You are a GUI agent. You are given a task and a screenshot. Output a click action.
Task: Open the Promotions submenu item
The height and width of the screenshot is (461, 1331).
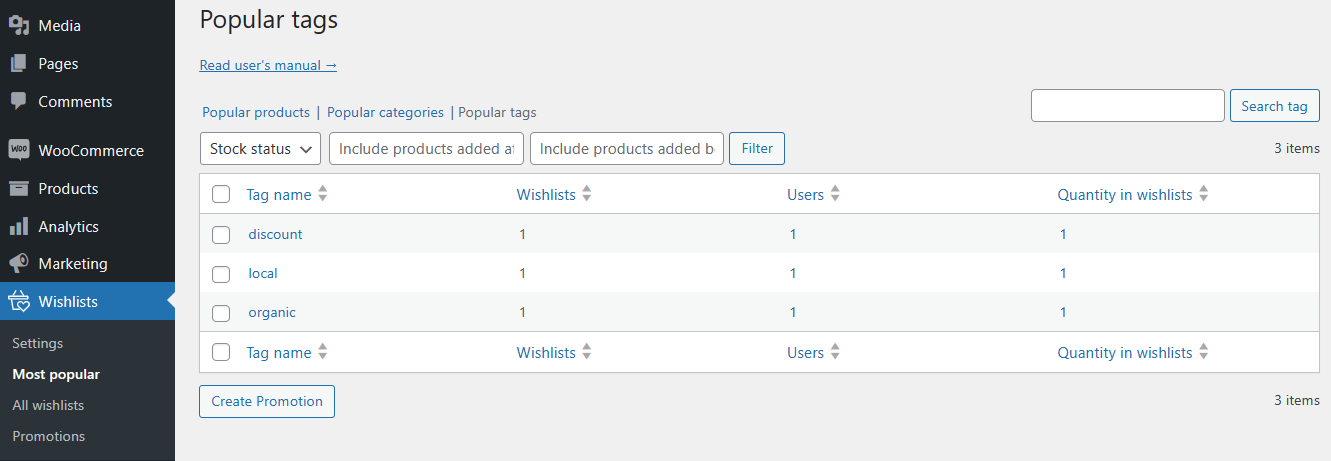(48, 436)
